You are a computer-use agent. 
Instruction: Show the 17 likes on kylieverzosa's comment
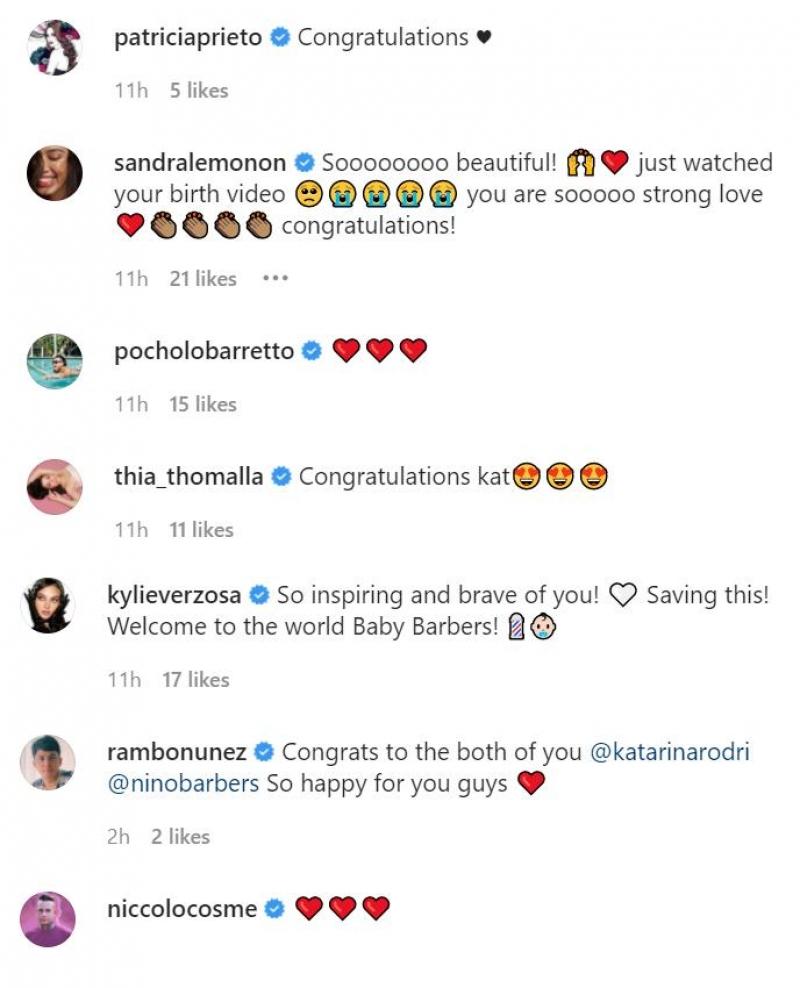click(x=196, y=679)
